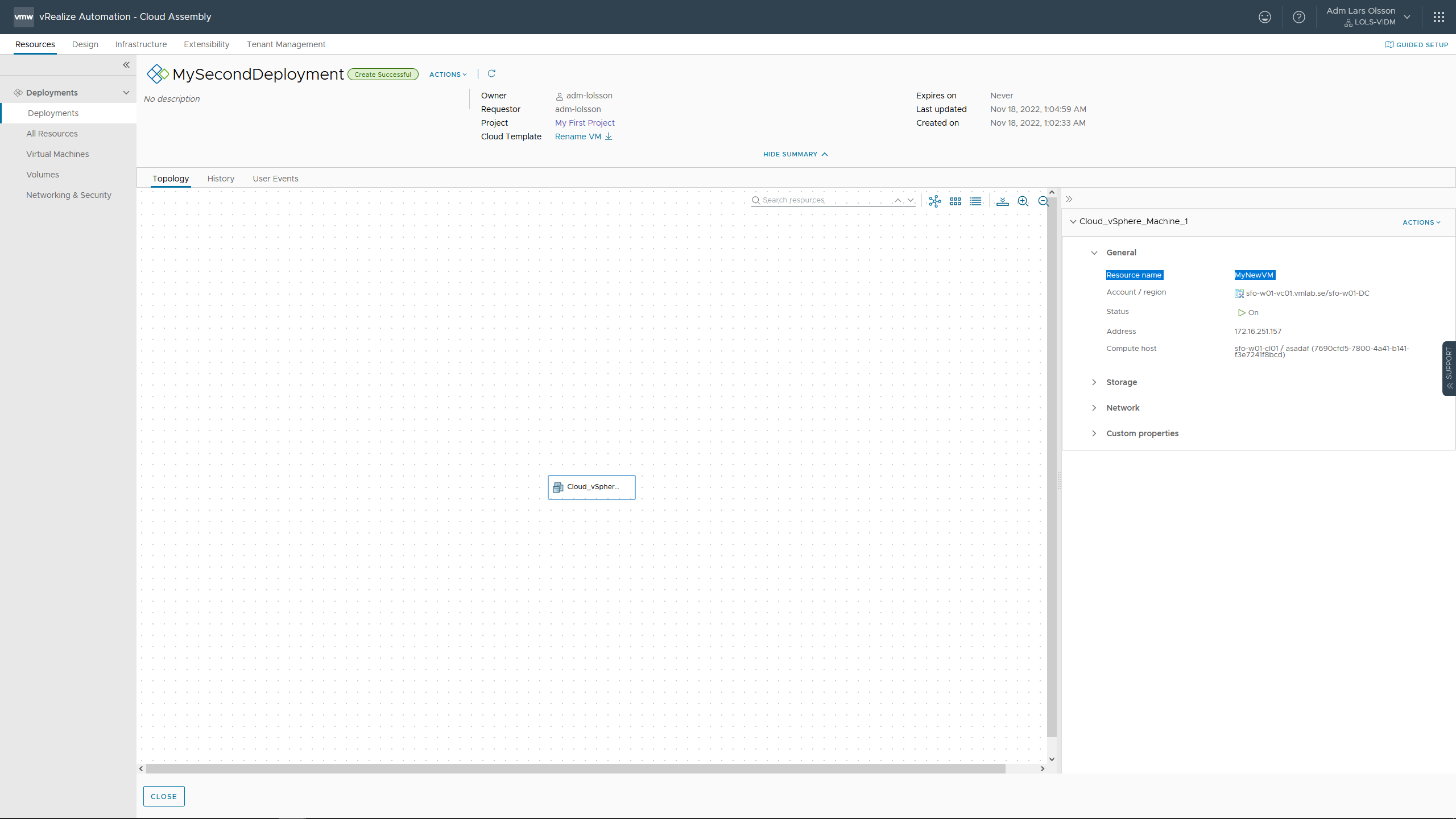Zoom out on the topology canvas

tap(1043, 201)
